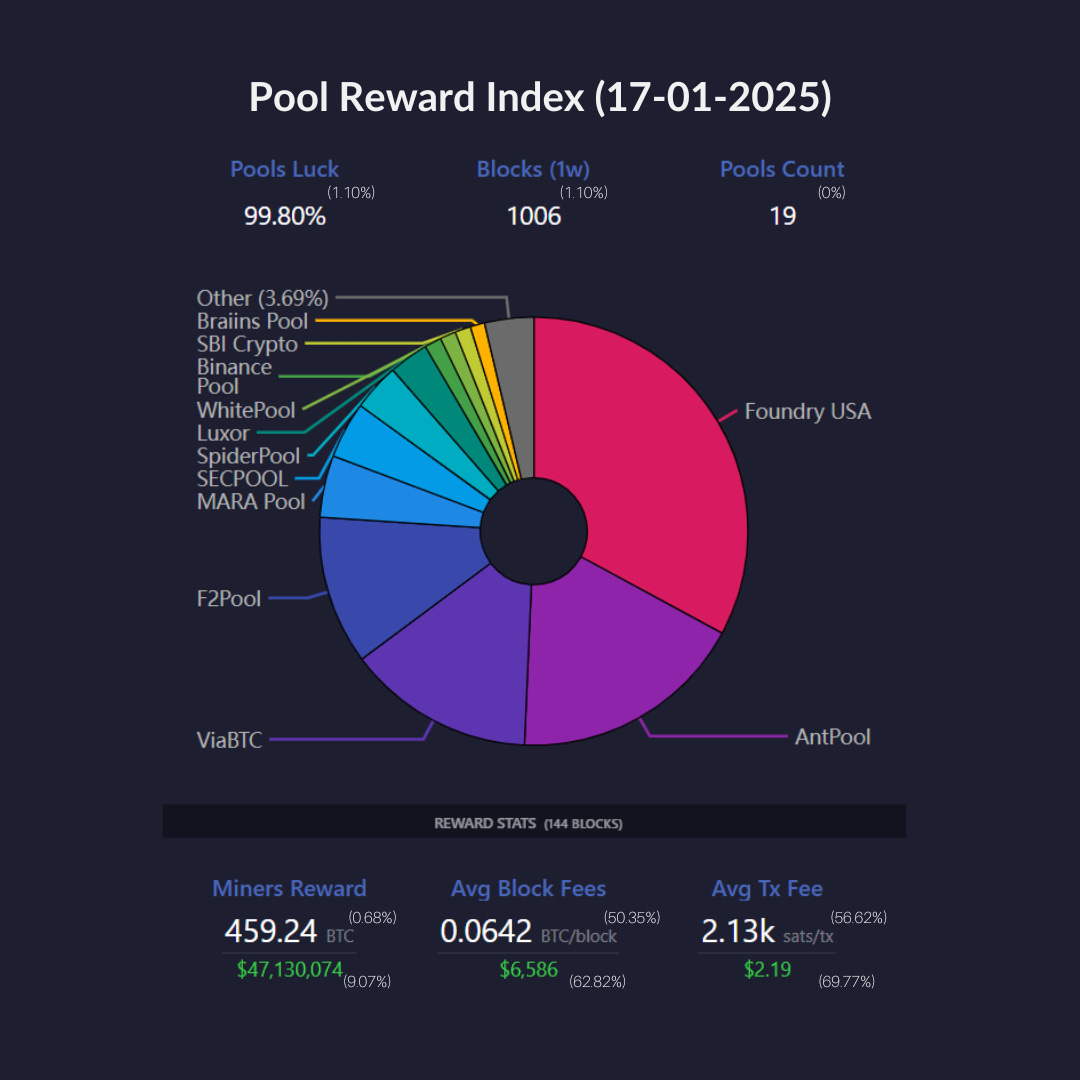1080x1080 pixels.
Task: Click the (62.82%) change under Avg Block Fees
Action: 597,982
